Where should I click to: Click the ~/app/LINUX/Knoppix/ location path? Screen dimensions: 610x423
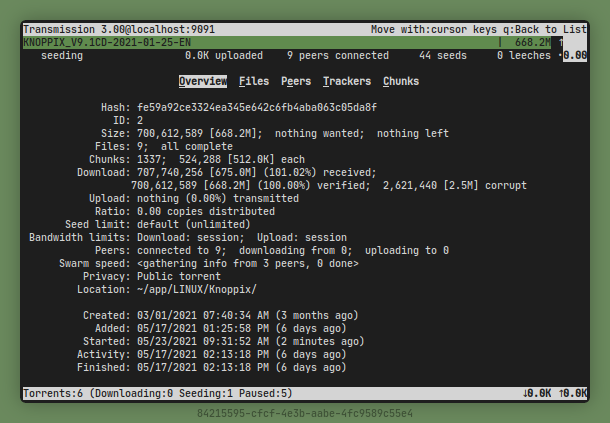coord(196,289)
